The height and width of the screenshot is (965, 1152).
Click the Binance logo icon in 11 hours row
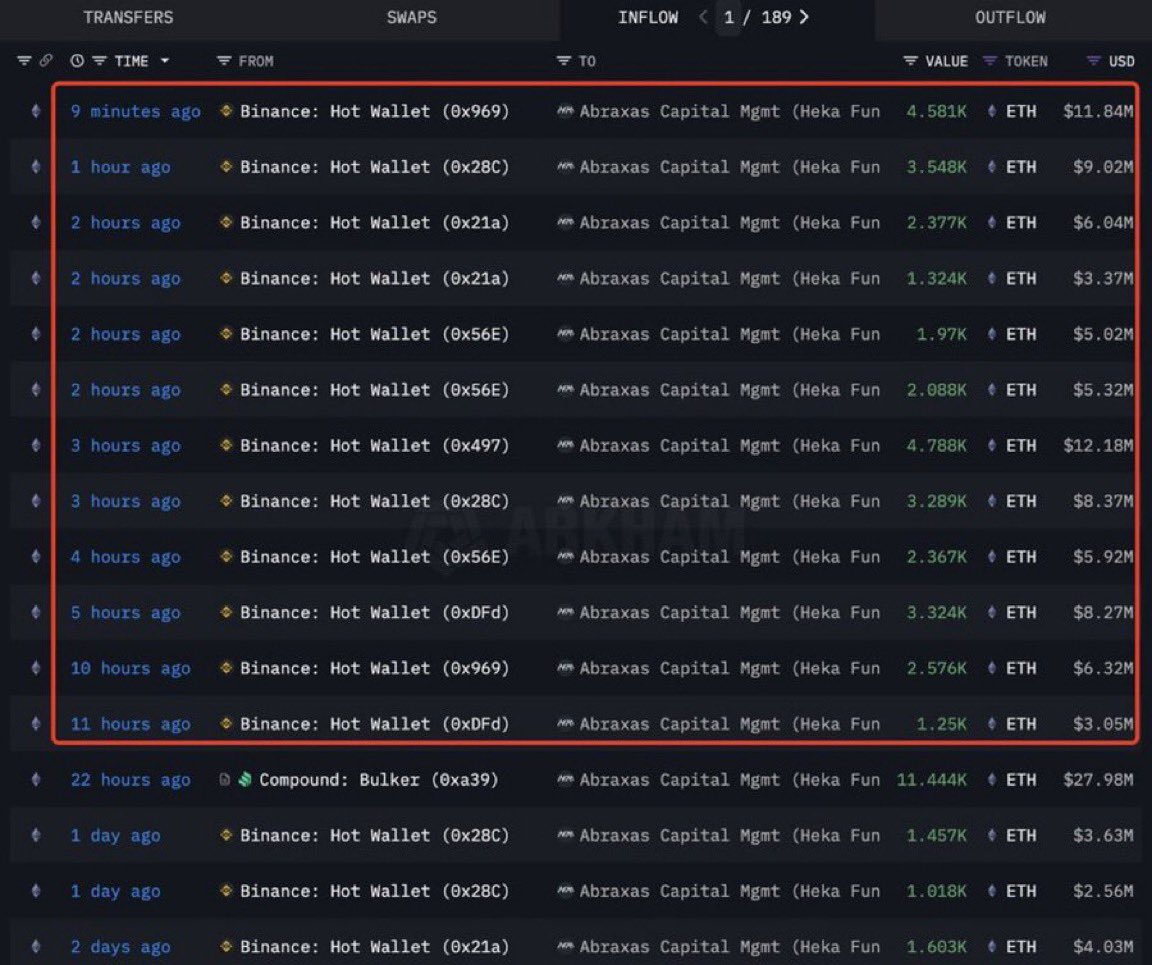pos(226,724)
